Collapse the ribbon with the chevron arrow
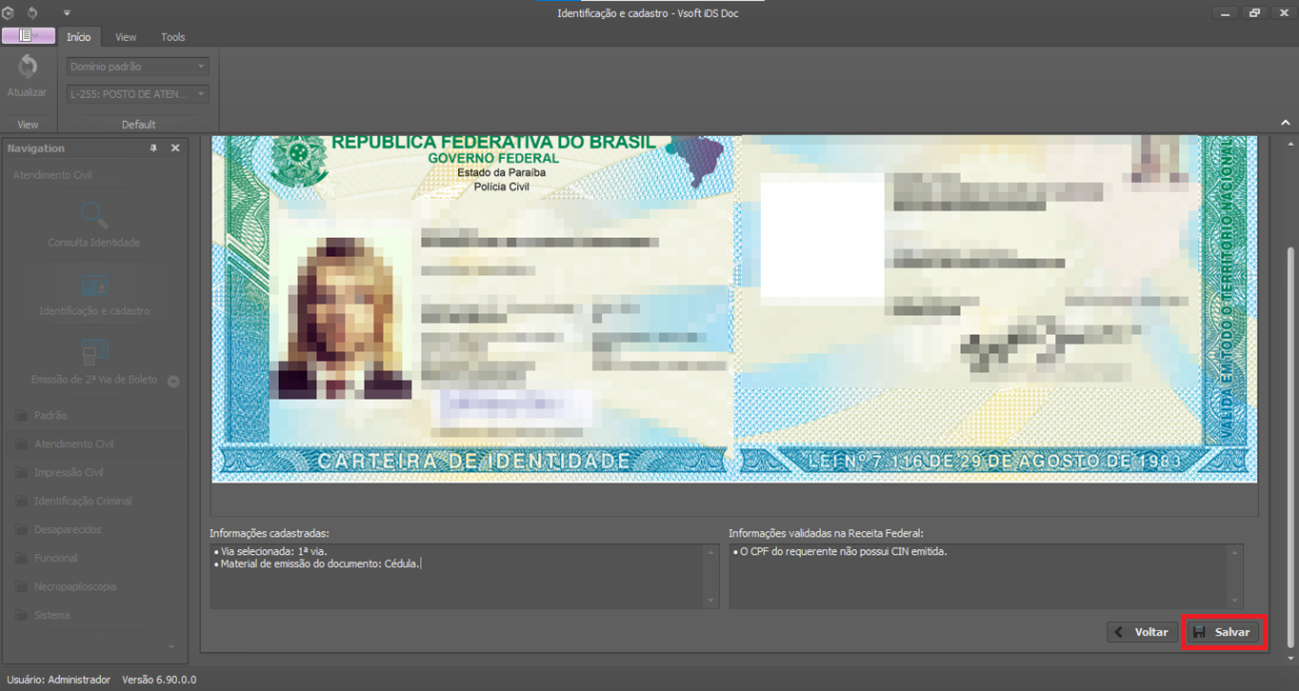The height and width of the screenshot is (691, 1299). click(x=1285, y=122)
